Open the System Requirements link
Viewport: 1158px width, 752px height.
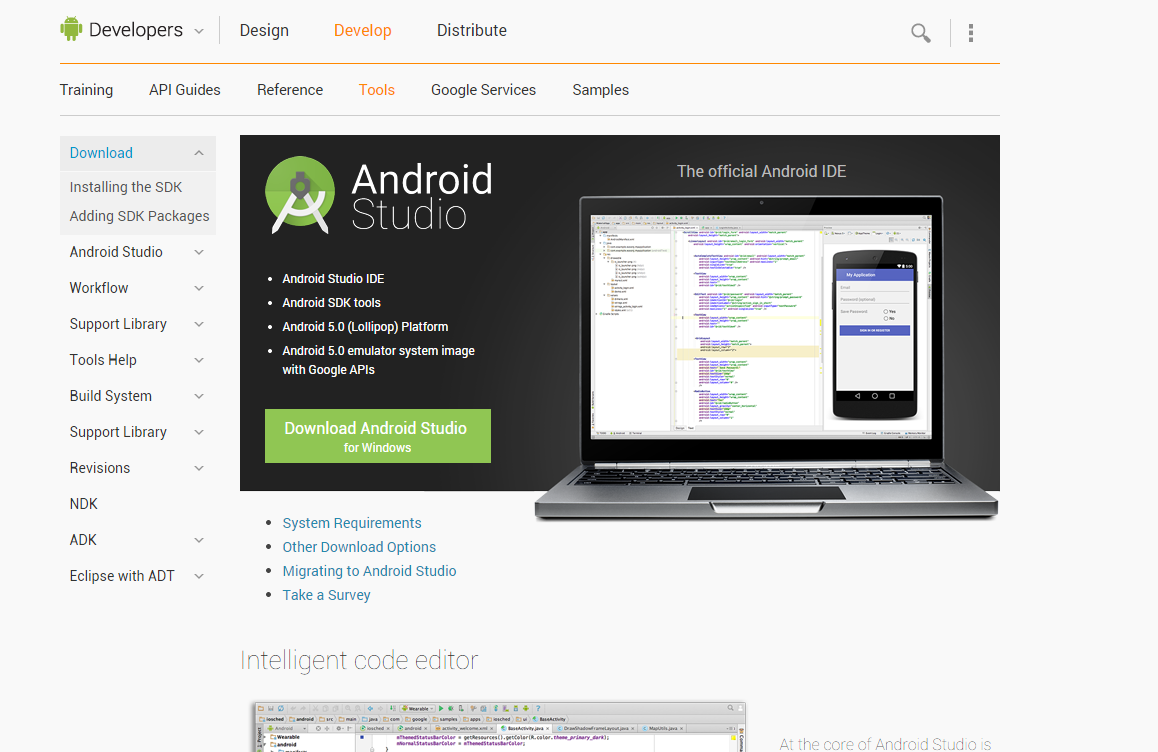[352, 523]
